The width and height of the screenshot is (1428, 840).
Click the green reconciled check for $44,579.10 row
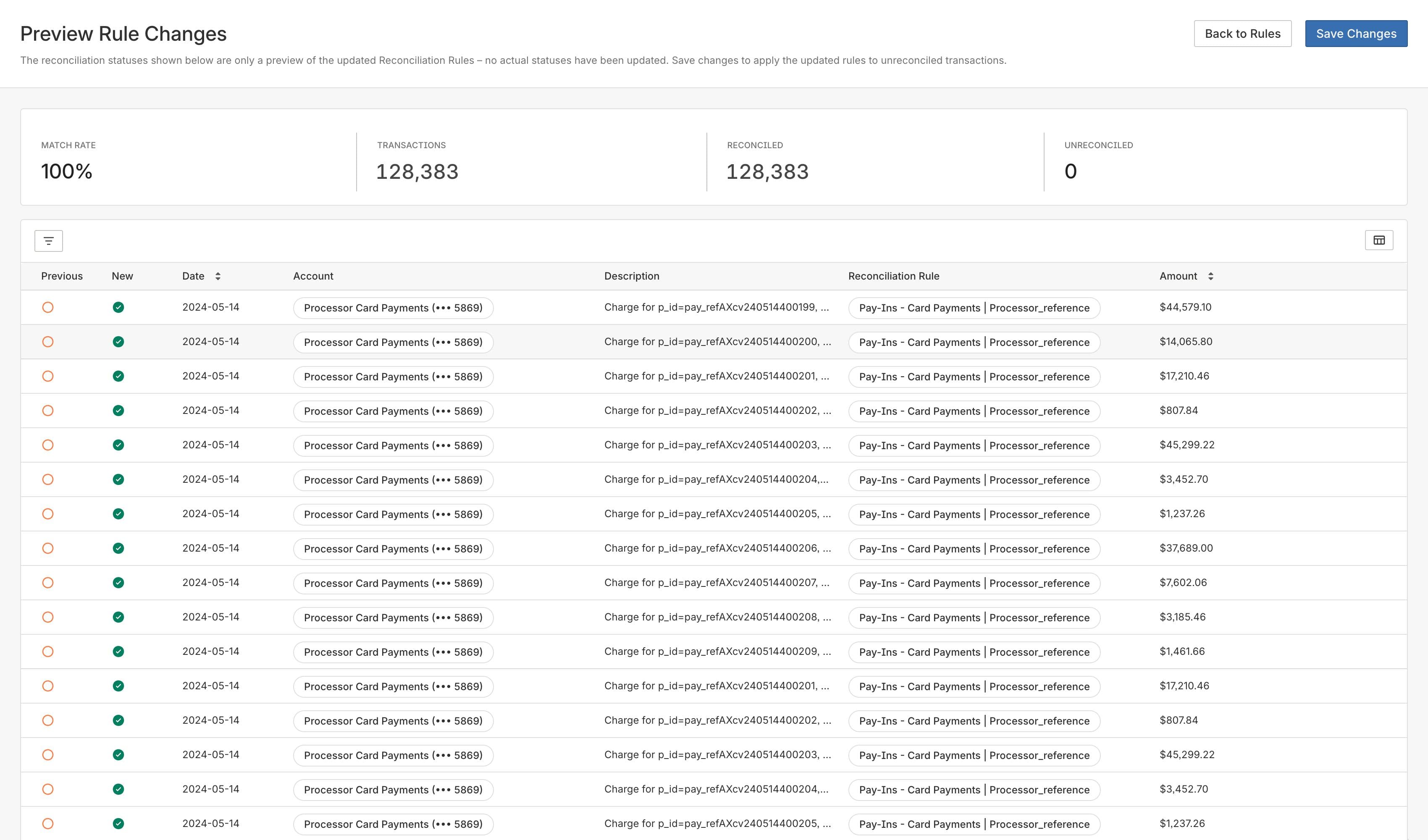coord(118,308)
